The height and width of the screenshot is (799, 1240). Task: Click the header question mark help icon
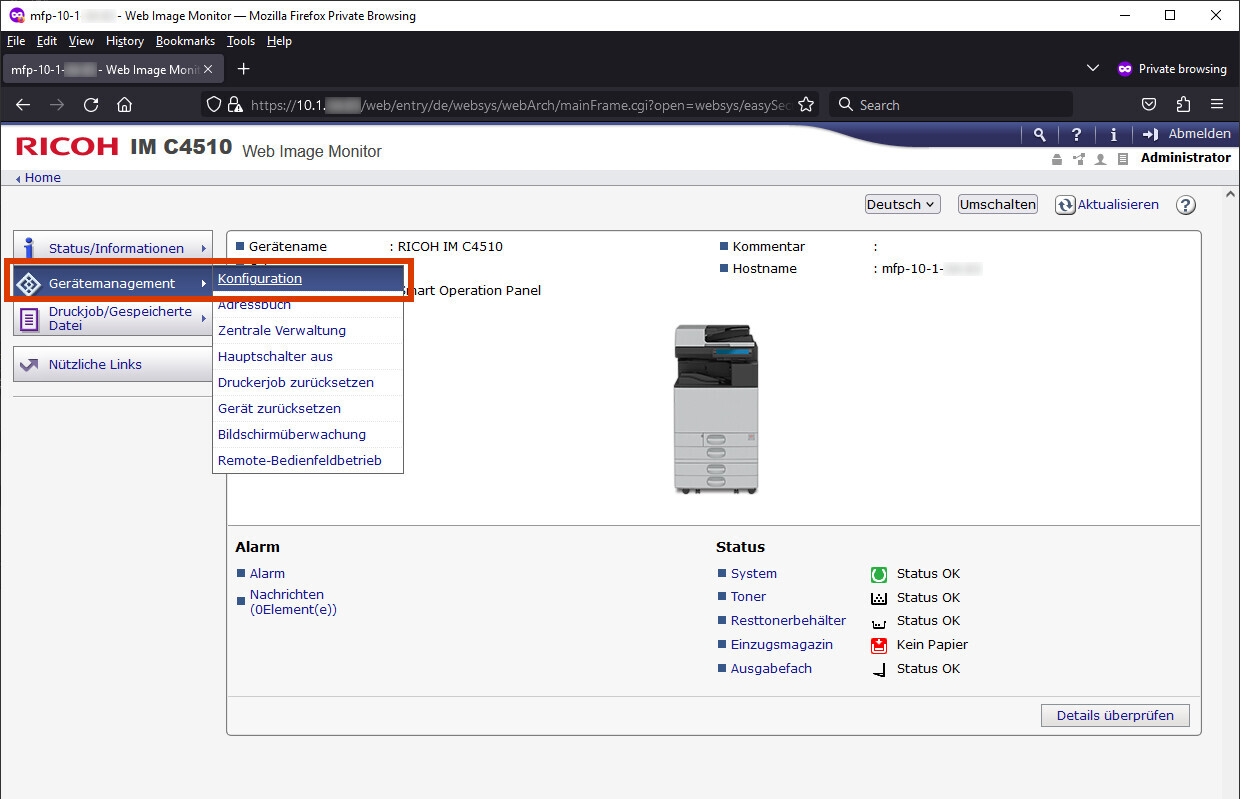[x=1076, y=134]
